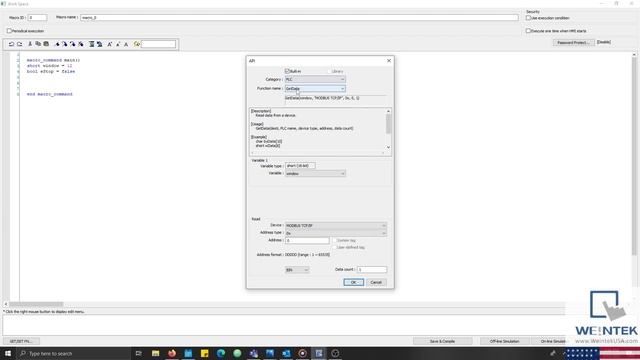Click the Address input field

tap(307, 241)
